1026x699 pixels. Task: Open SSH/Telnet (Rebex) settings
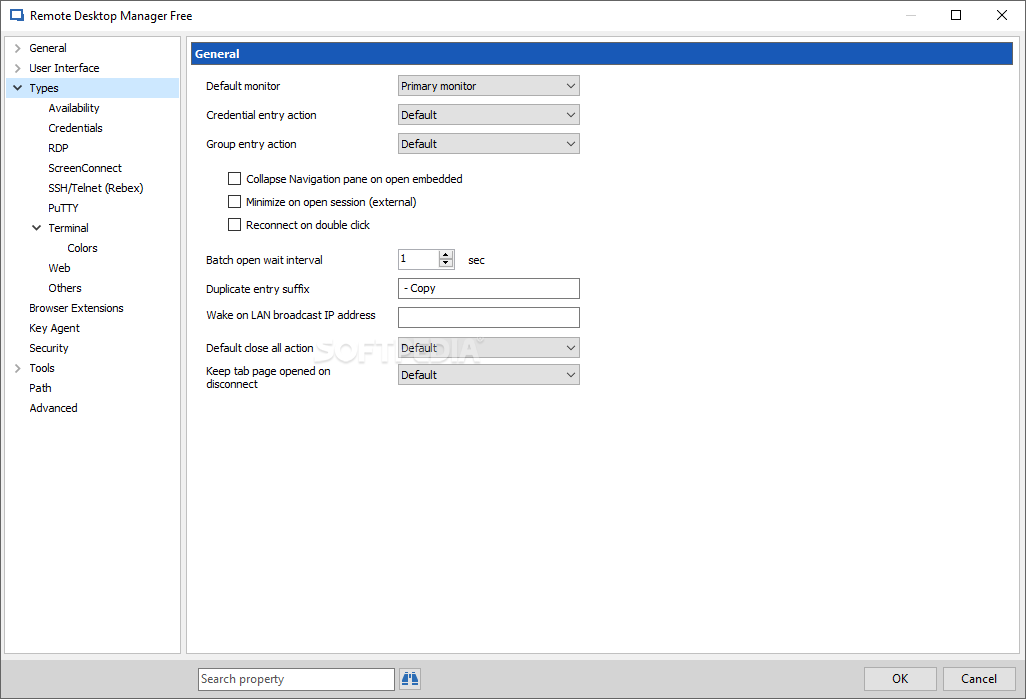(96, 188)
